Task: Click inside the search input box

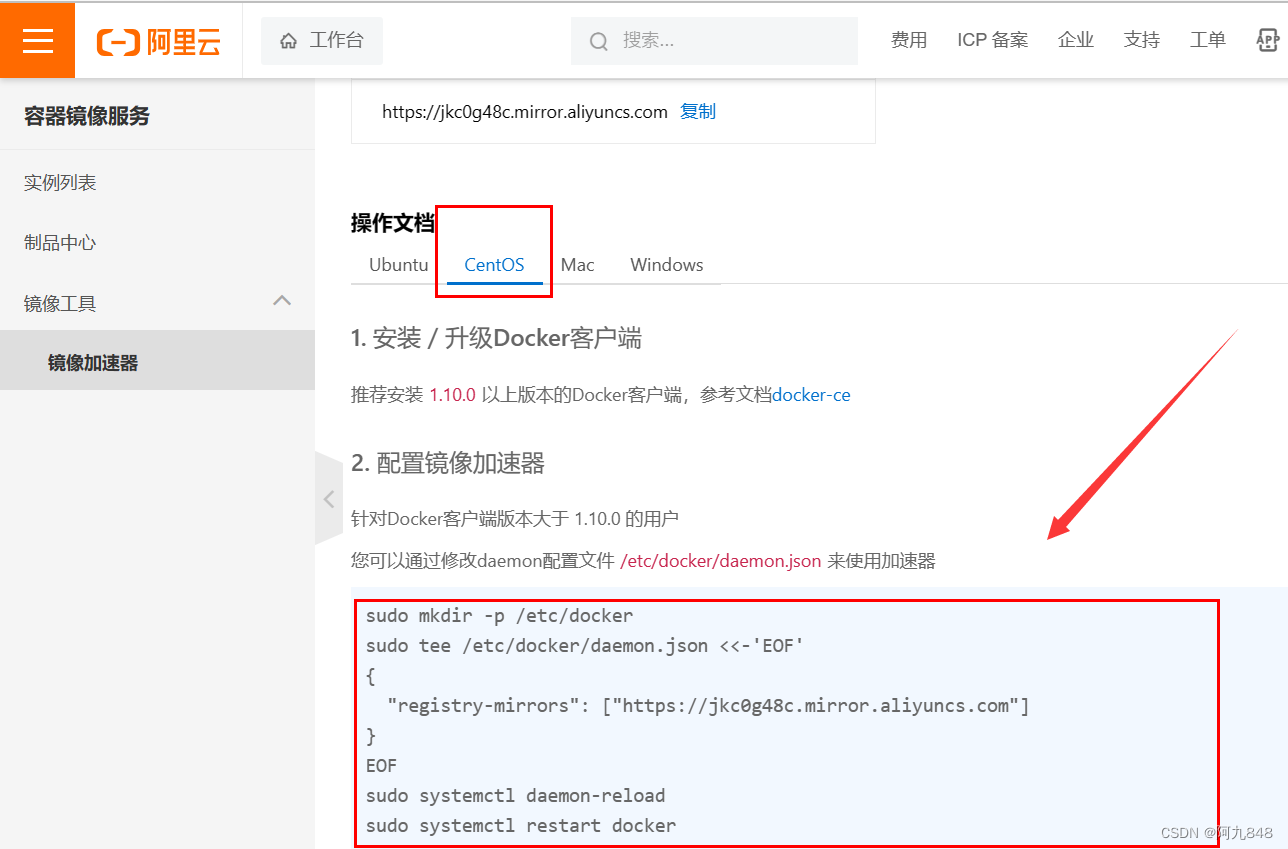Action: 714,41
